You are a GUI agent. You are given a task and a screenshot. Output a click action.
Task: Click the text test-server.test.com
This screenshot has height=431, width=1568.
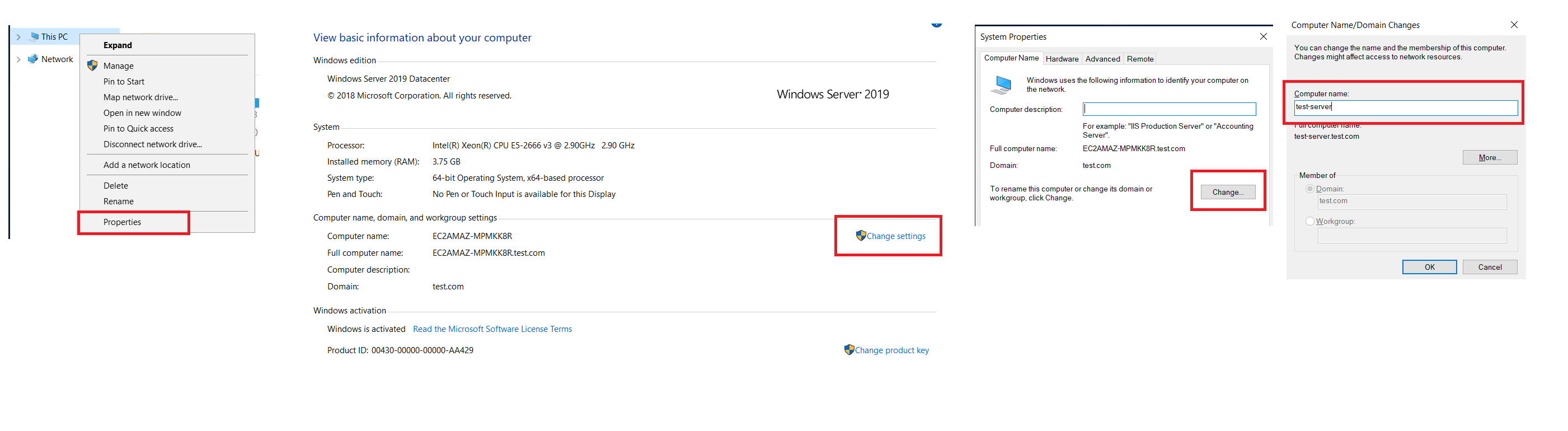click(1326, 137)
